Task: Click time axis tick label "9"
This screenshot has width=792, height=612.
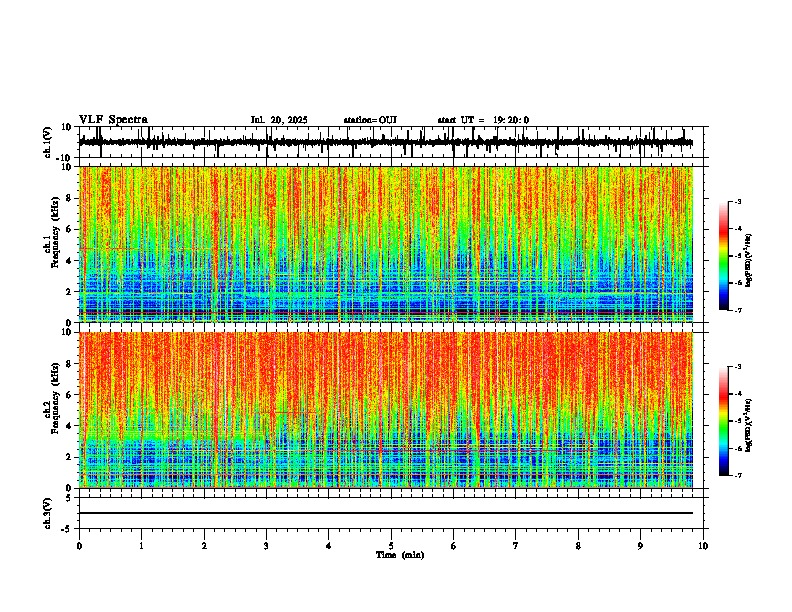Action: pos(640,546)
